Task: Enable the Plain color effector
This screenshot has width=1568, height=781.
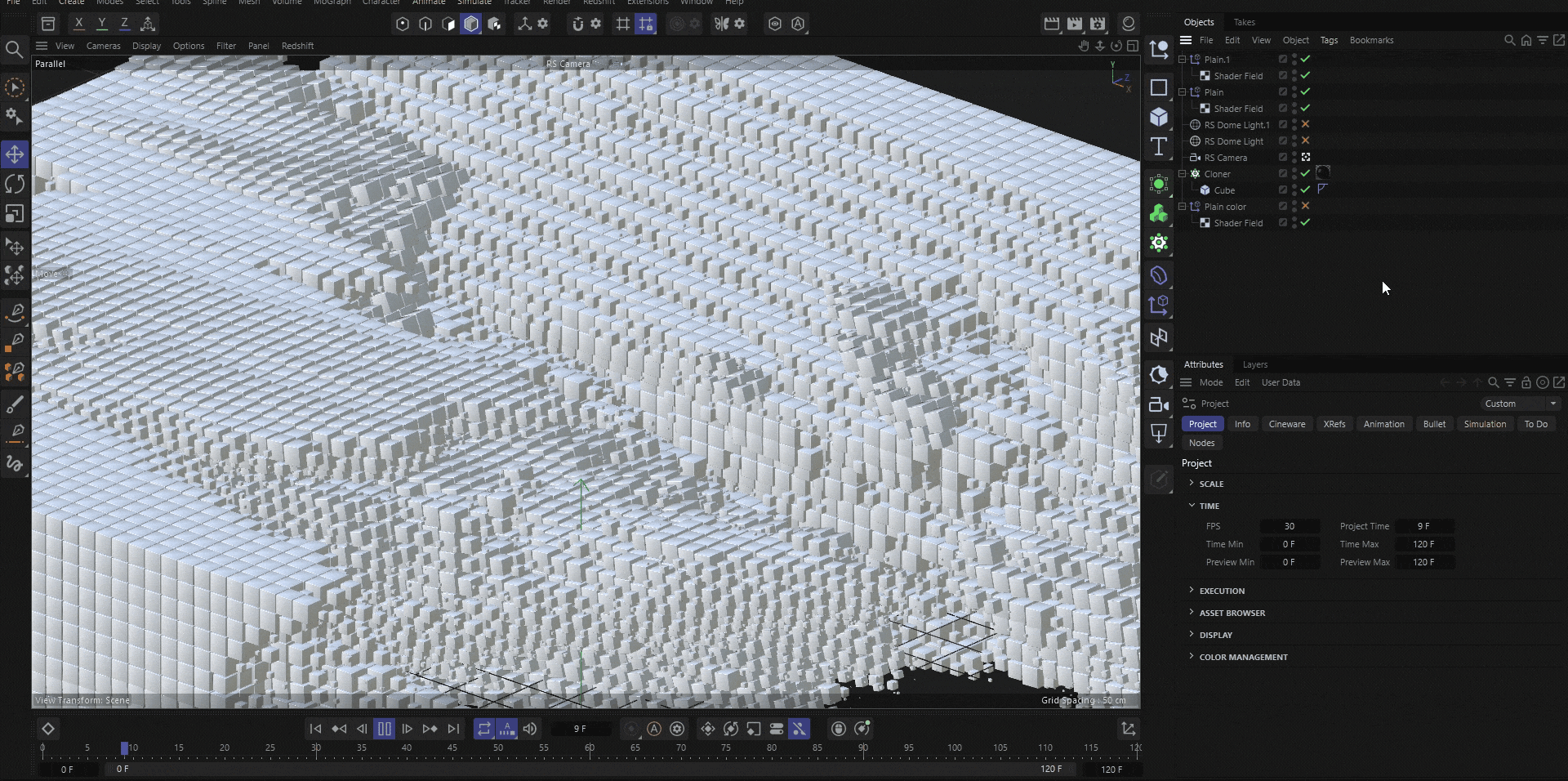Action: pyautogui.click(x=1305, y=206)
